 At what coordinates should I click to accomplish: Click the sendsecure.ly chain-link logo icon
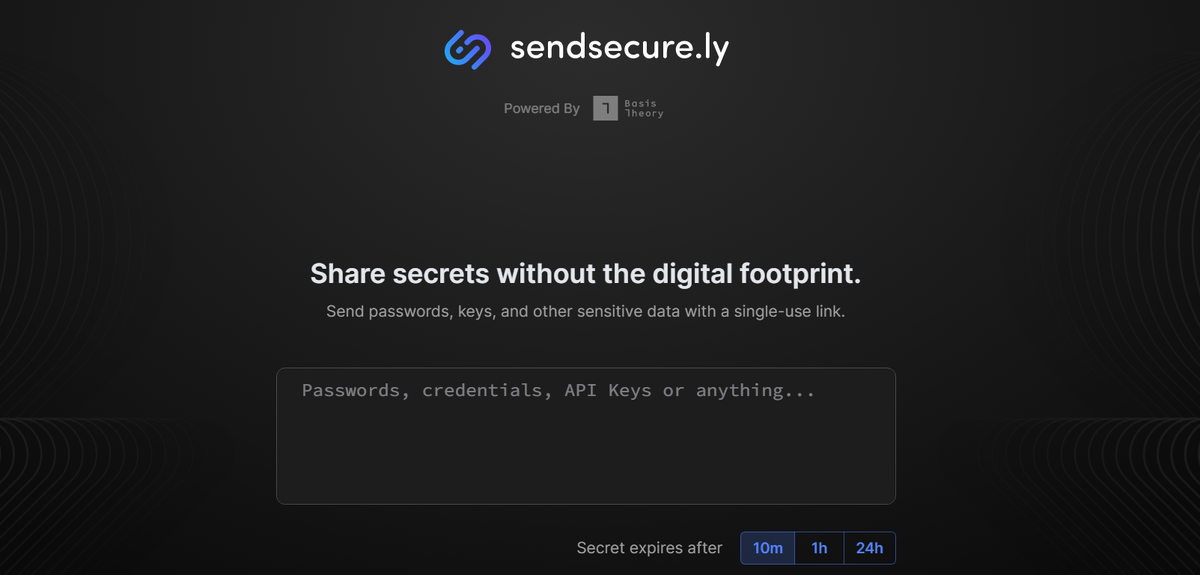[x=468, y=49]
